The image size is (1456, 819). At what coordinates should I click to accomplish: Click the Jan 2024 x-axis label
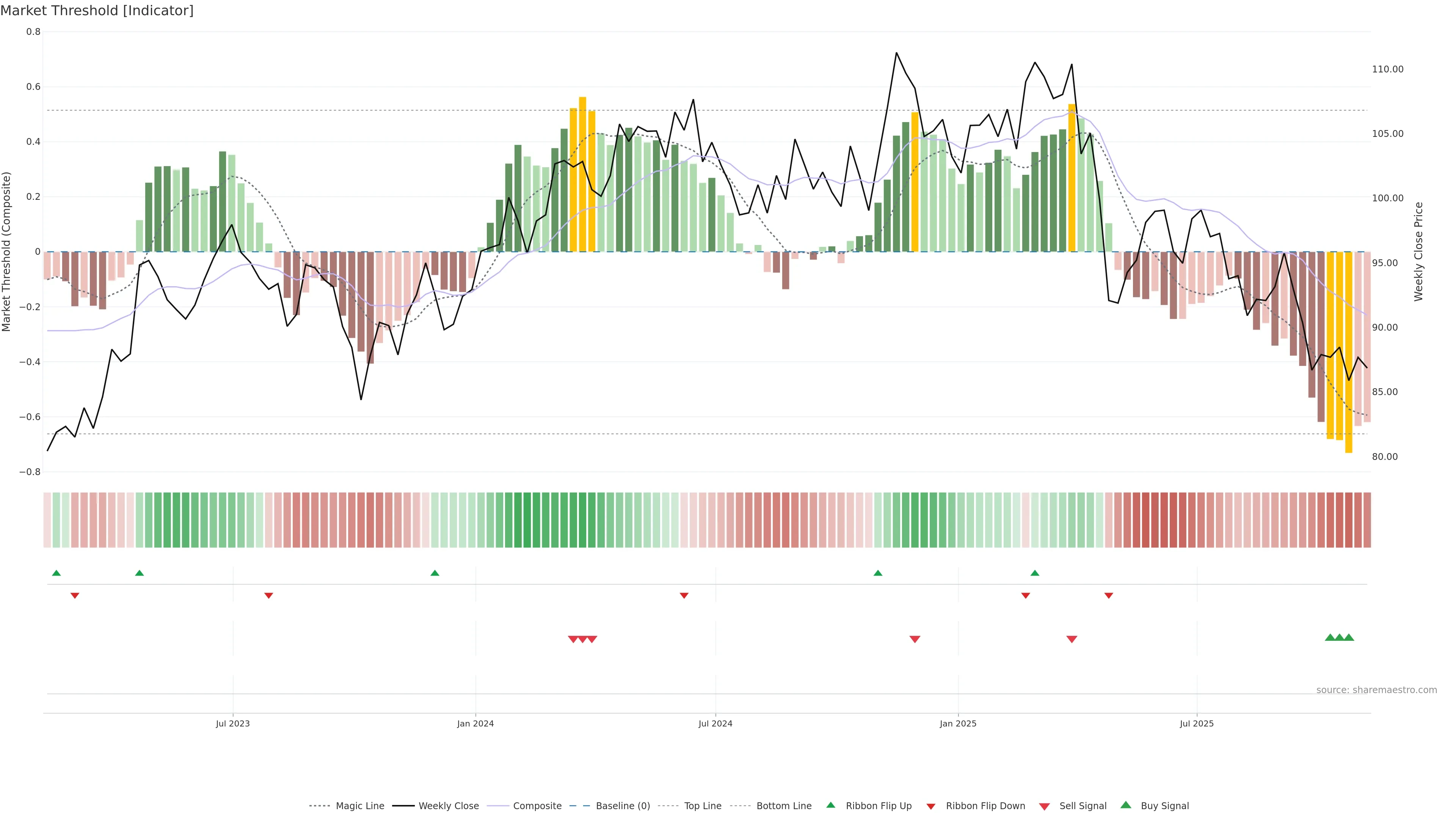tap(475, 723)
